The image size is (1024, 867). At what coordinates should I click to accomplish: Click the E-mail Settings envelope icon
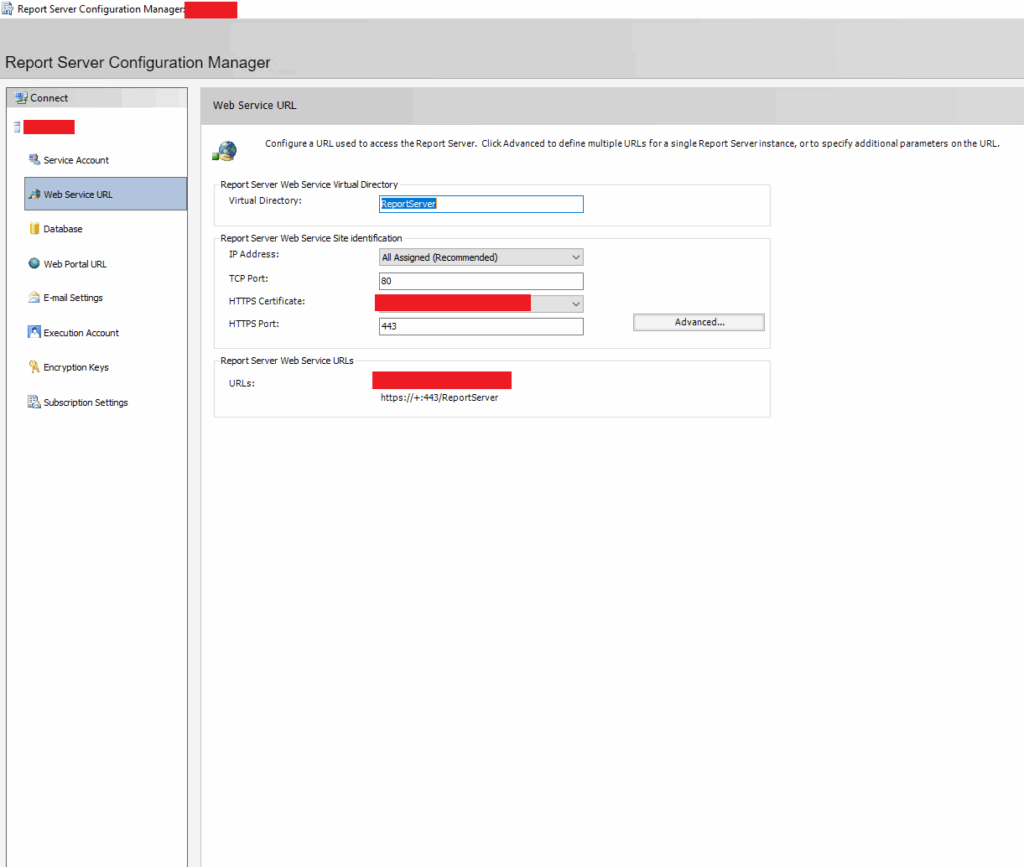point(34,297)
